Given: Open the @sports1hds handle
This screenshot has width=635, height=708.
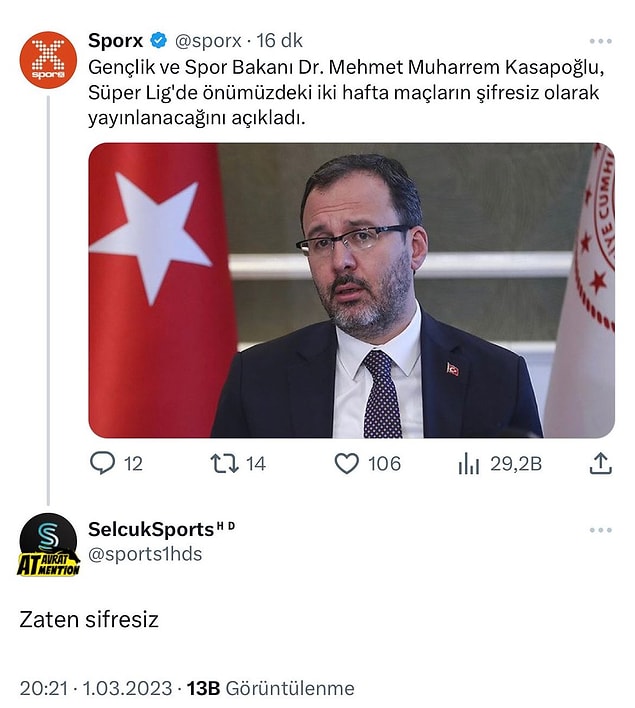Looking at the screenshot, I should point(145,554).
